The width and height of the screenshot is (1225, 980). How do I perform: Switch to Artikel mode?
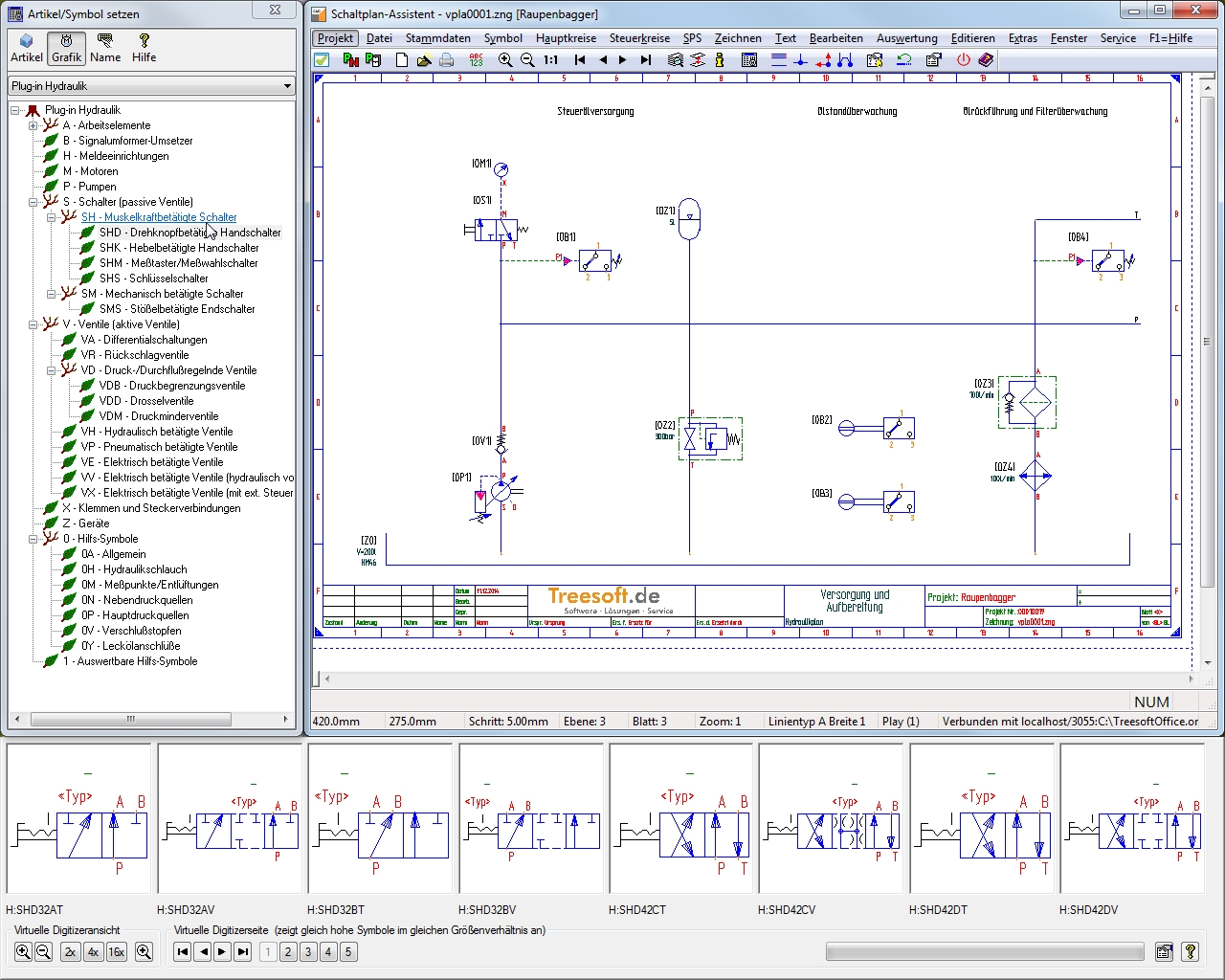tap(27, 47)
